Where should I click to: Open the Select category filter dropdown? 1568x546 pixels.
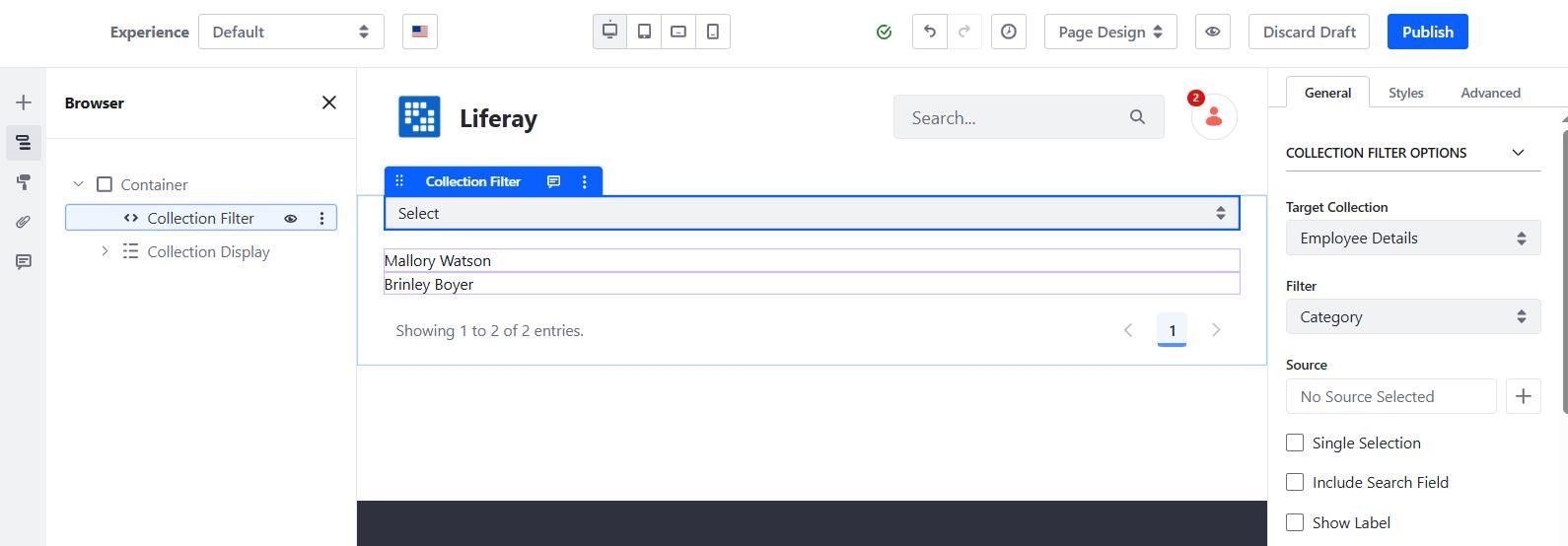coord(812,213)
